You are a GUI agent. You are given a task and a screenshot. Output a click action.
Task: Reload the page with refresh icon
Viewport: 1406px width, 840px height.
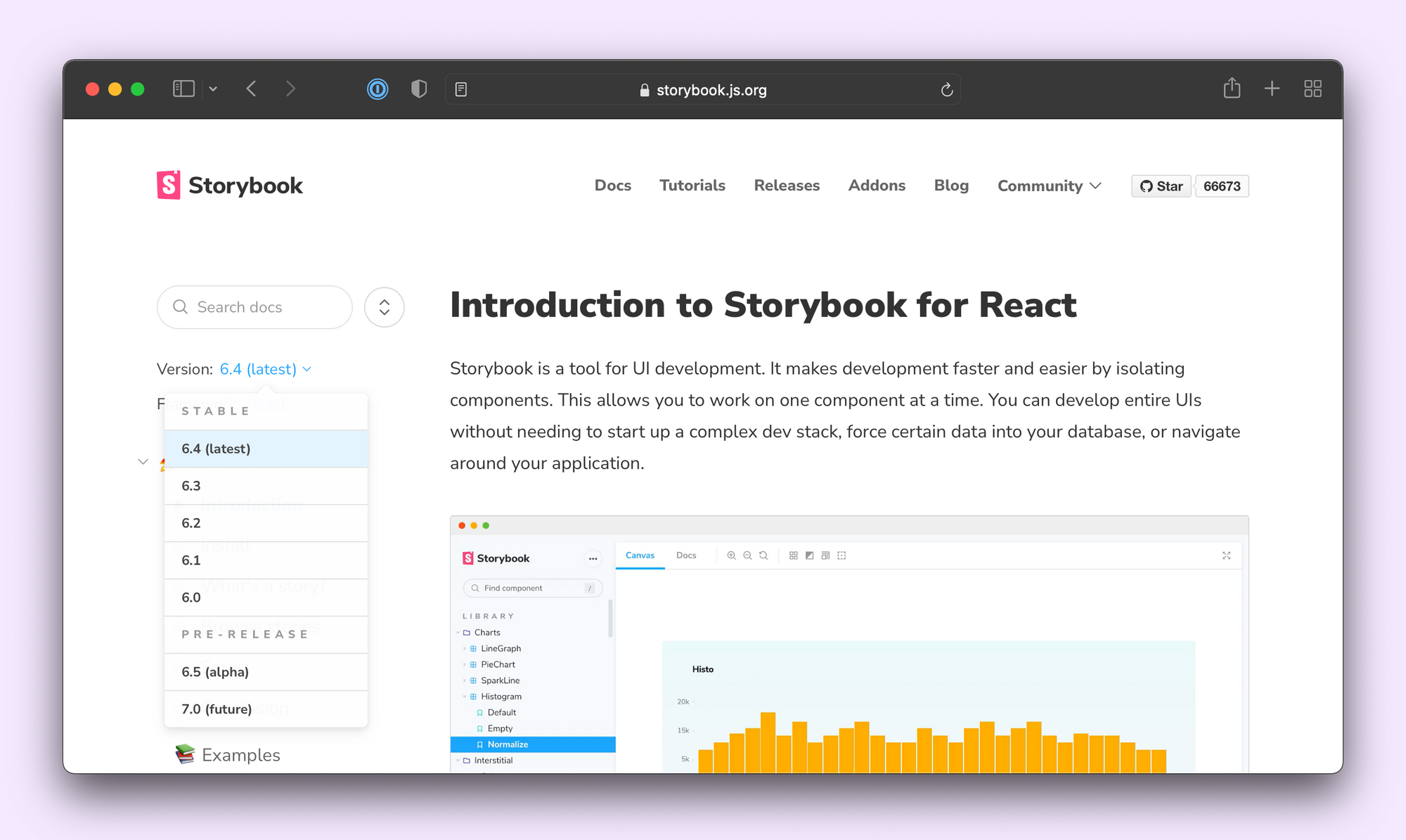[946, 90]
